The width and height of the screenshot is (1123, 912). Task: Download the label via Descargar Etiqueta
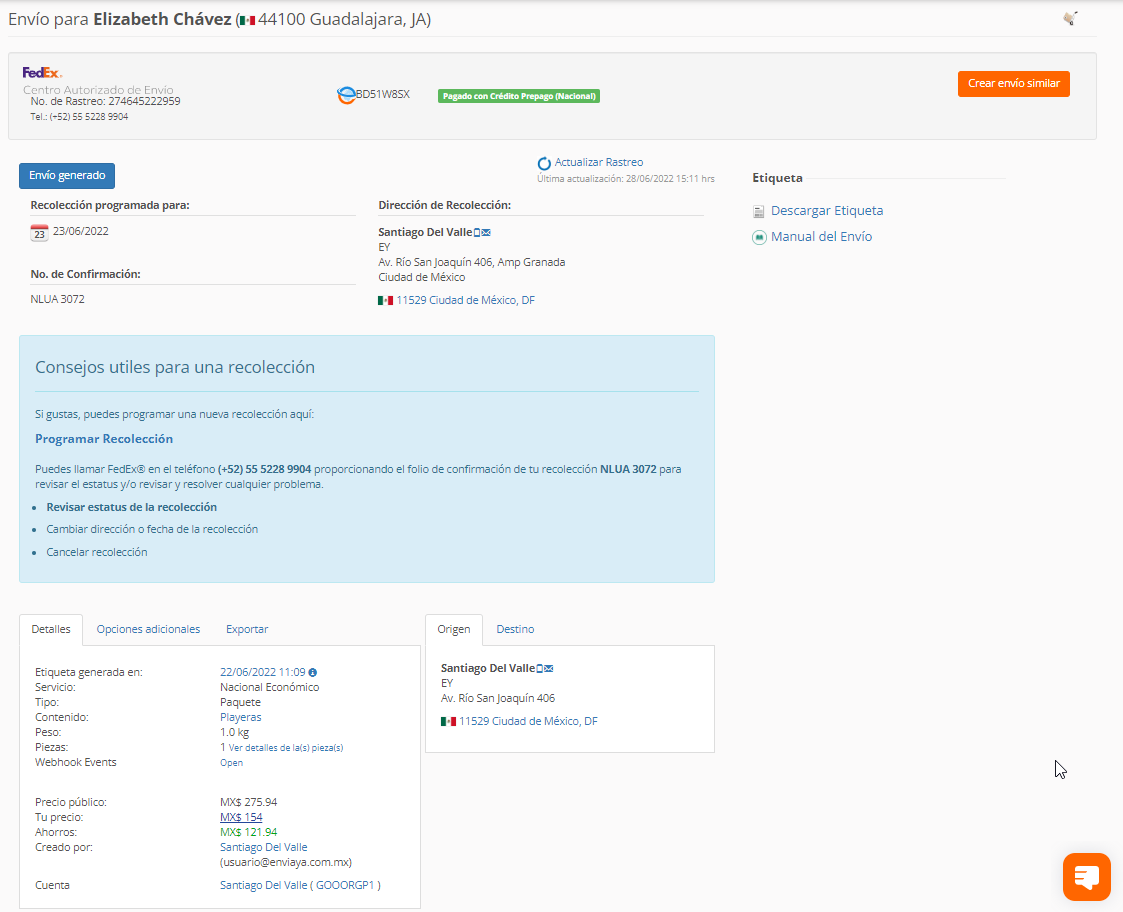tap(826, 211)
